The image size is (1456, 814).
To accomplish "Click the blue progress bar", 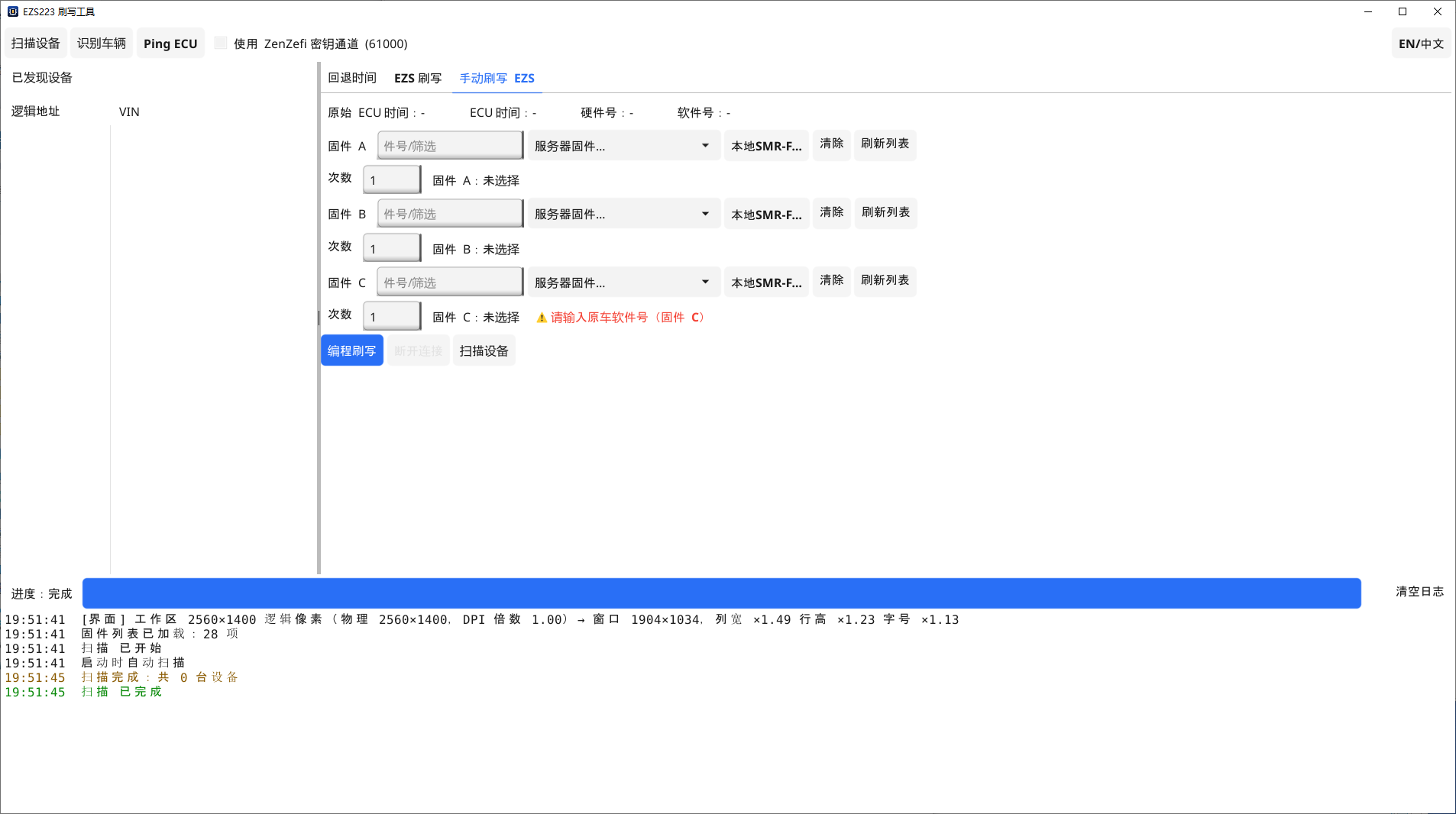I will click(x=721, y=593).
